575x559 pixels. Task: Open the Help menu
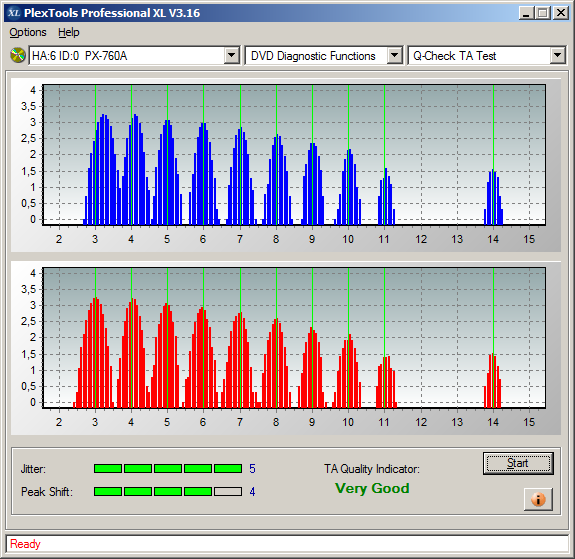coord(69,32)
